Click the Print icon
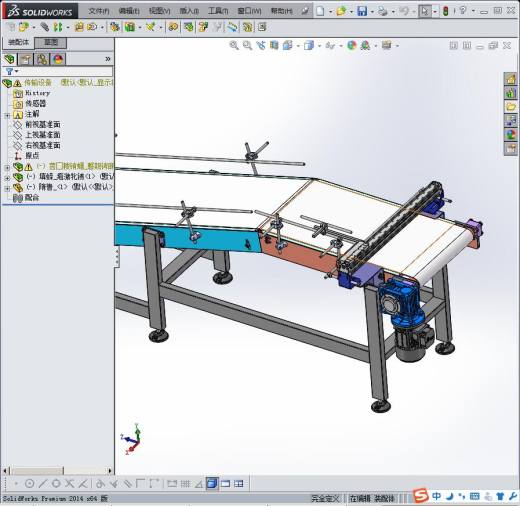 coord(383,11)
